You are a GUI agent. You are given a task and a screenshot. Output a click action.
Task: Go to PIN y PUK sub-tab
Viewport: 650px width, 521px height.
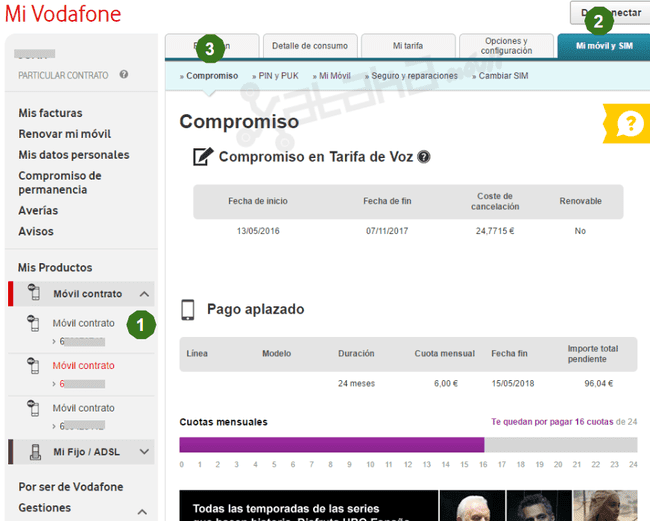(278, 76)
